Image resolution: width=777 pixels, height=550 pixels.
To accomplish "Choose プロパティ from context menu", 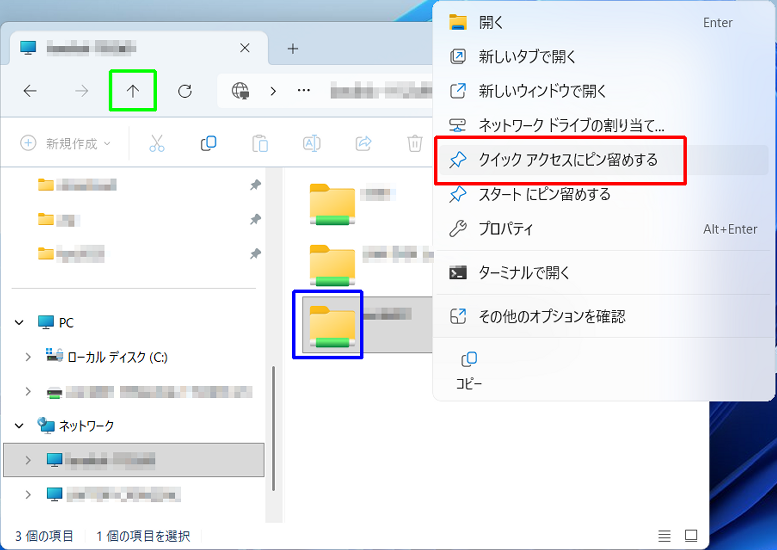I will (x=506, y=229).
